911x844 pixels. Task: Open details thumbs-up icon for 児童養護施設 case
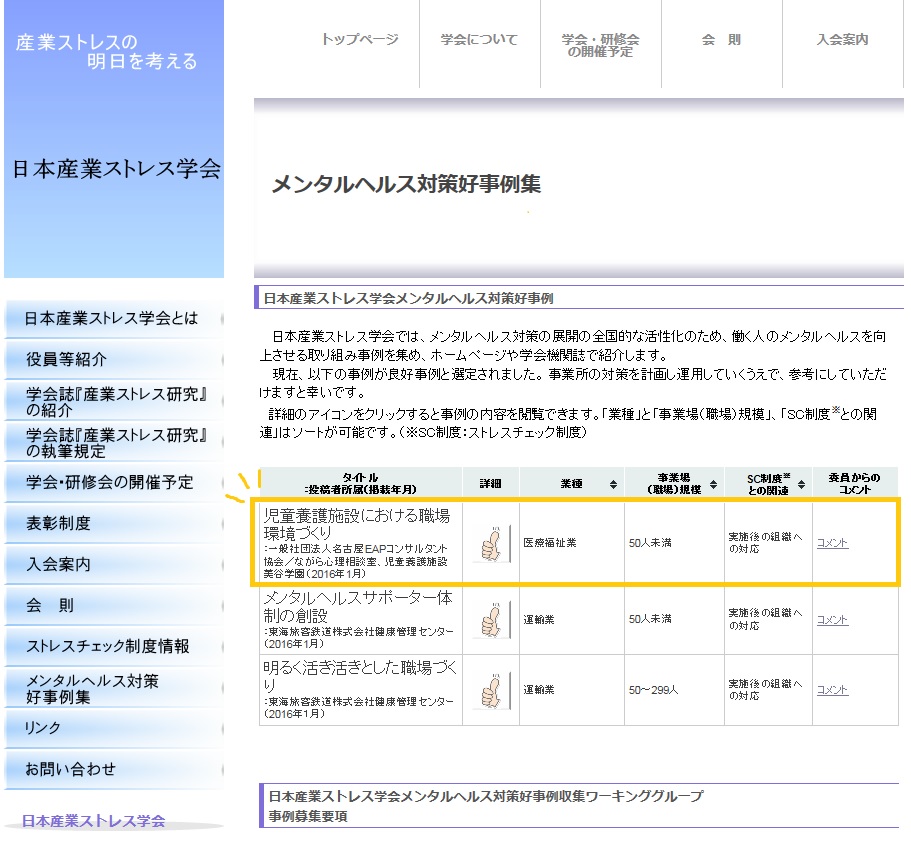coord(490,543)
